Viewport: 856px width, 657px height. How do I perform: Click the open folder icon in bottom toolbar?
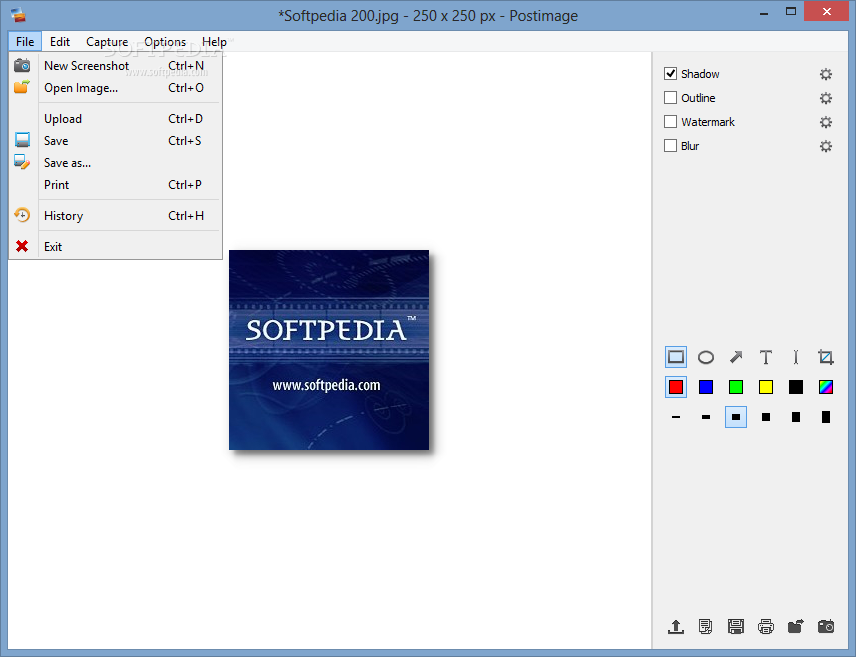point(796,626)
